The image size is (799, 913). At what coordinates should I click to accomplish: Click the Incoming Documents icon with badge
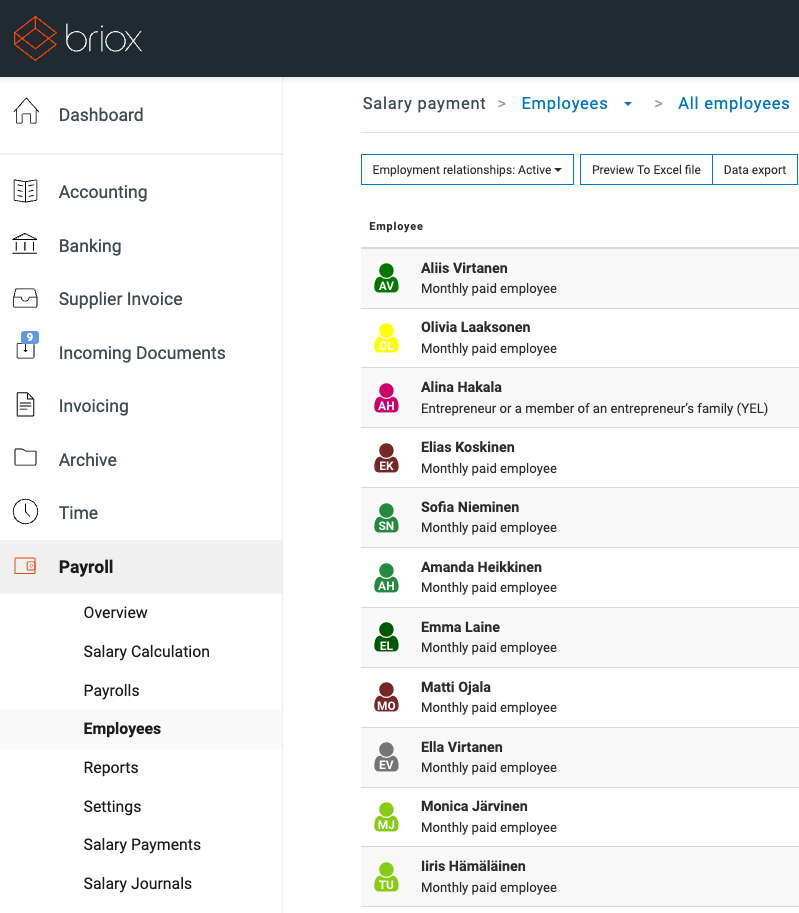tap(26, 349)
